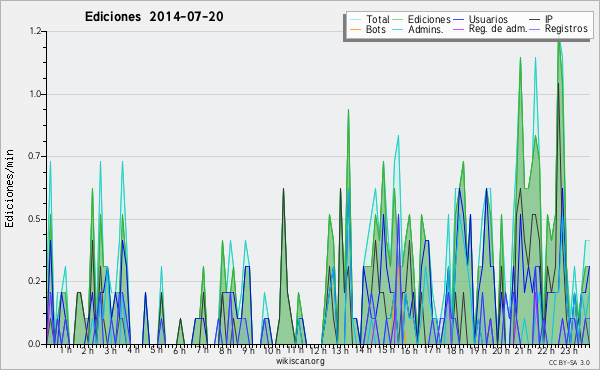Click the 'Reg. de adm.' legend entry
Image resolution: width=600 pixels, height=370 pixels.
(498, 29)
